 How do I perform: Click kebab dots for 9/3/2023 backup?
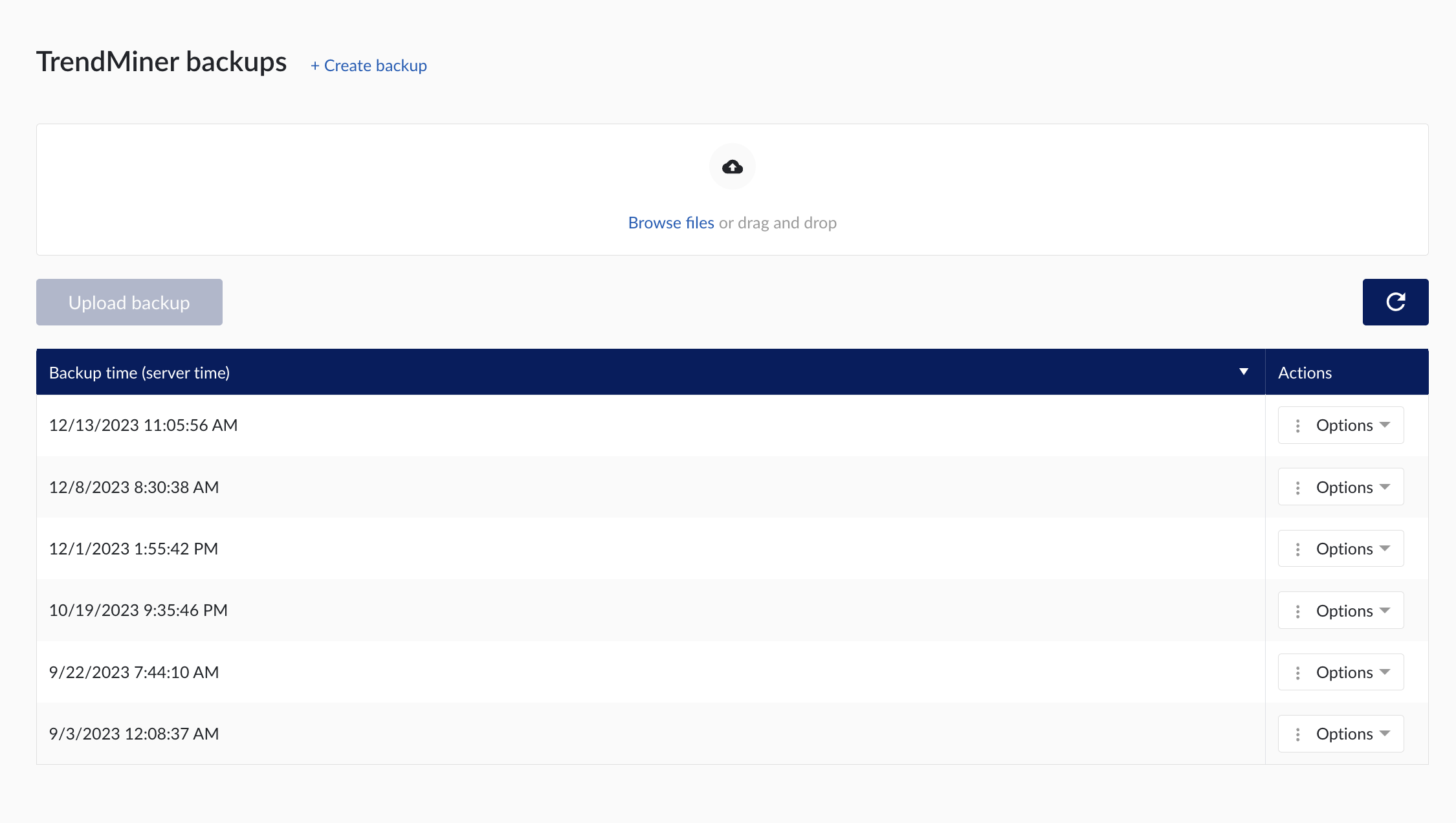1297,734
